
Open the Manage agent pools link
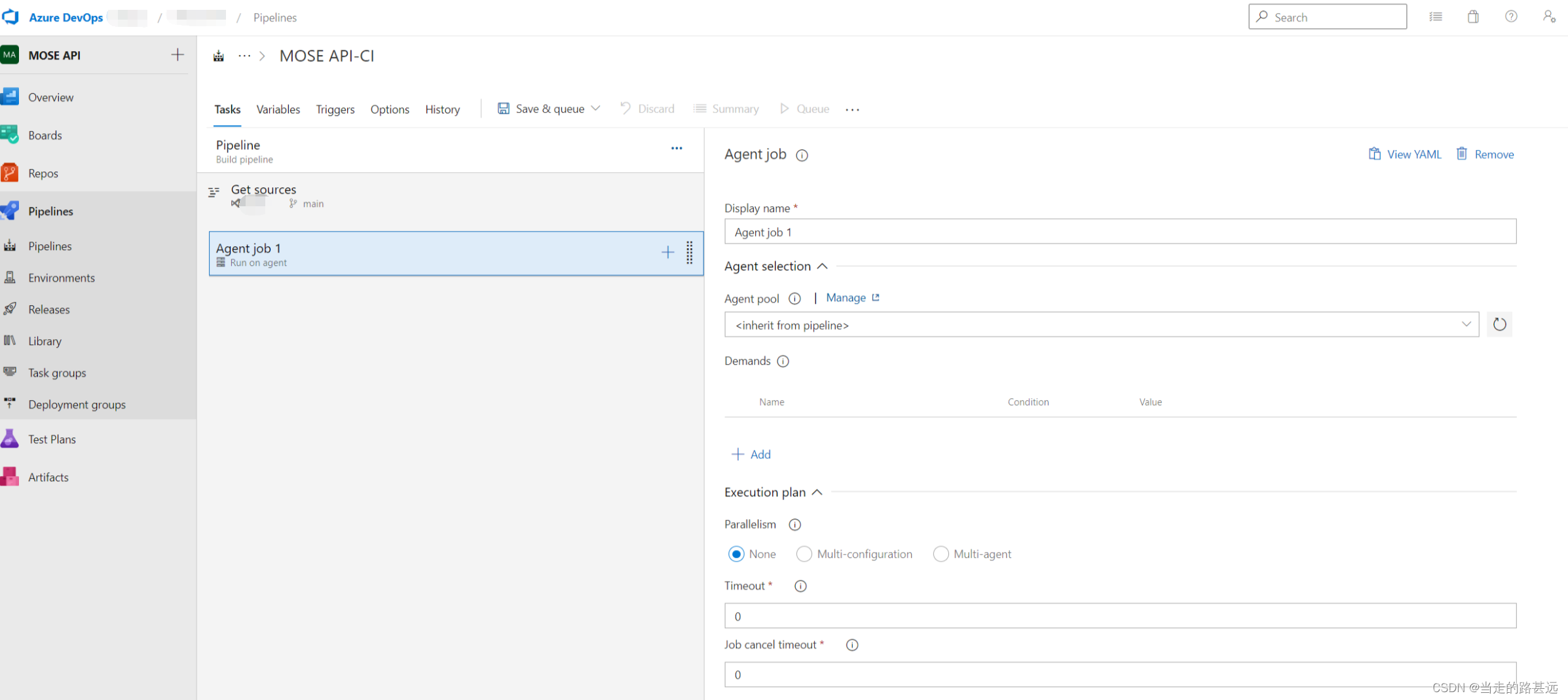(x=846, y=297)
